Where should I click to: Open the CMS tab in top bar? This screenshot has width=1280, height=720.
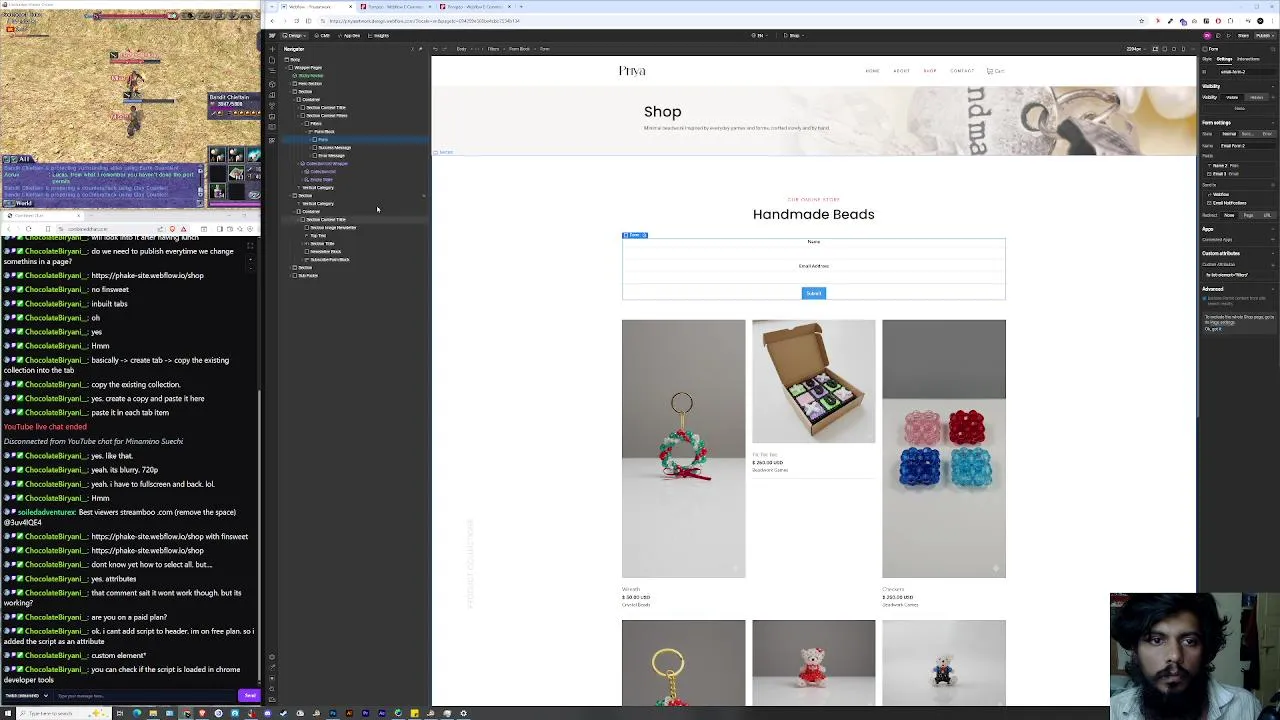pos(324,35)
